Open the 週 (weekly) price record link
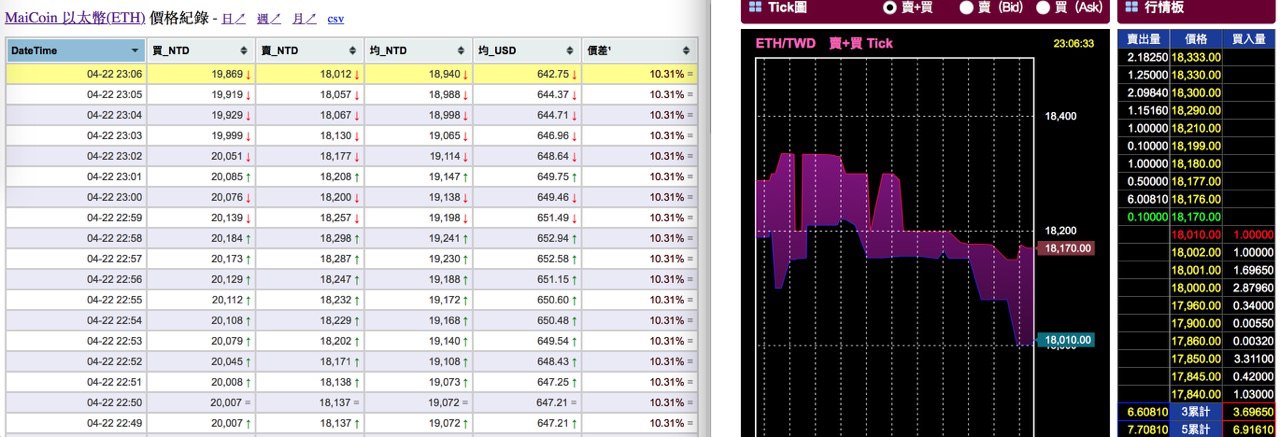1280x437 pixels. [x=269, y=18]
